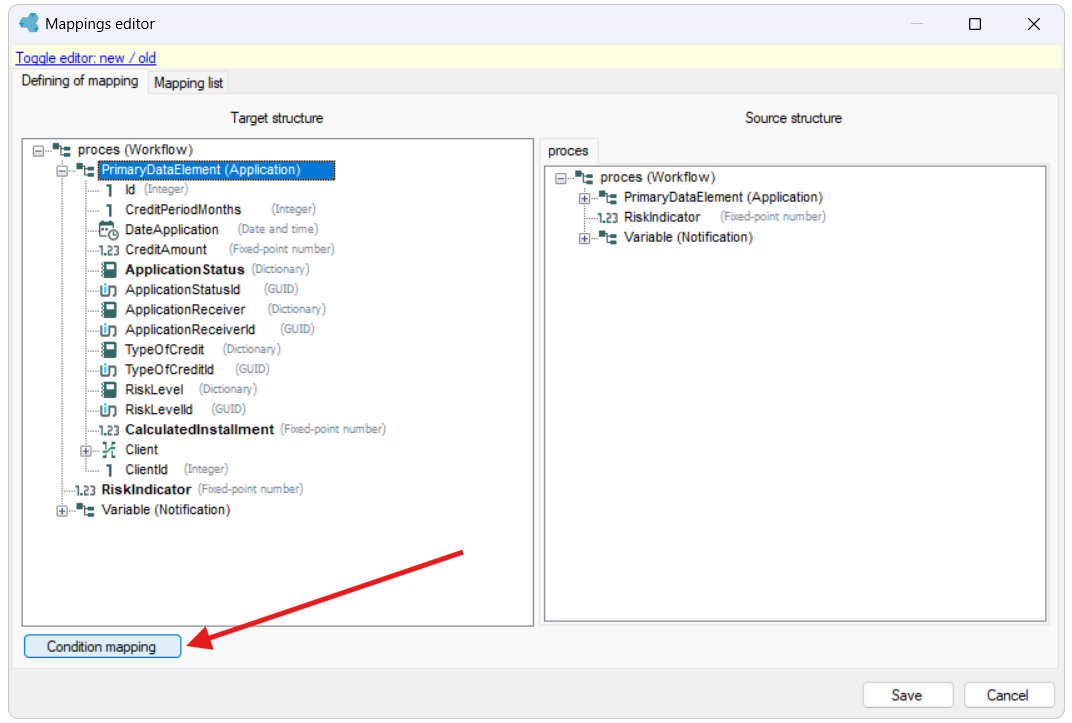The height and width of the screenshot is (723, 1072).
Task: Expand target Variable (Notification) node
Action: tap(62, 510)
